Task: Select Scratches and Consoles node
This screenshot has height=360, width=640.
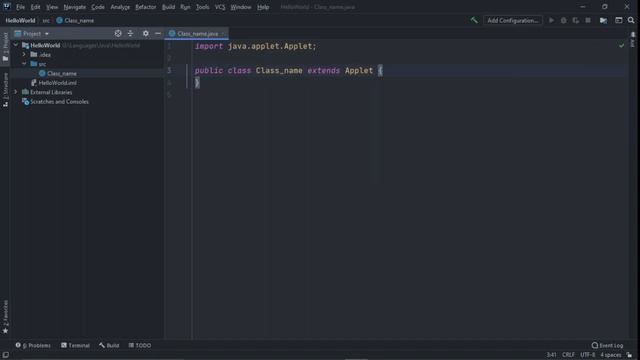Action: pyautogui.click(x=59, y=102)
